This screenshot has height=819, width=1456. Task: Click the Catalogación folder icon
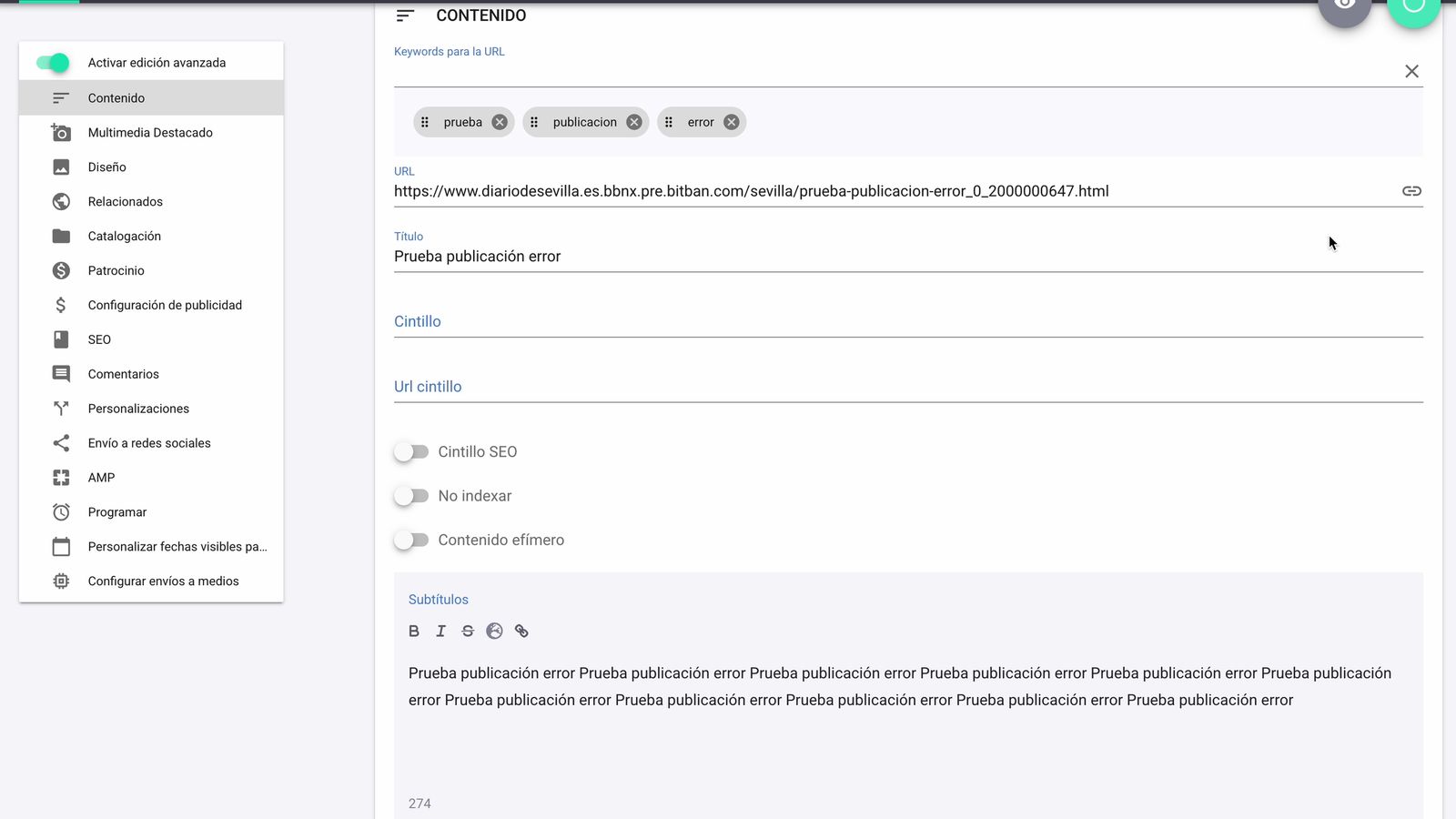point(61,236)
